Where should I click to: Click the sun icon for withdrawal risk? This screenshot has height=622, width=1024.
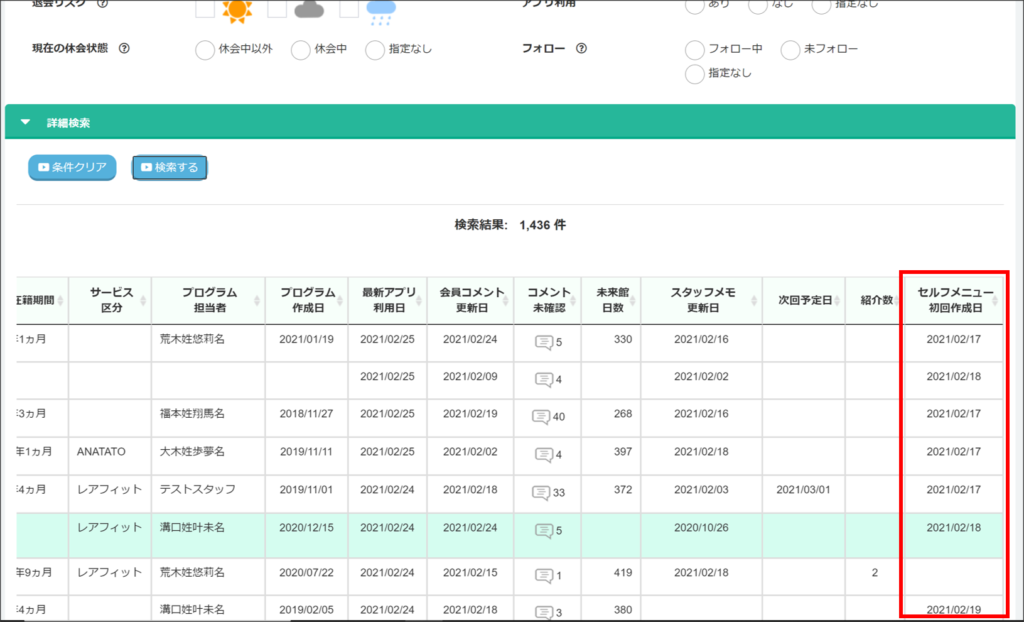[x=238, y=10]
